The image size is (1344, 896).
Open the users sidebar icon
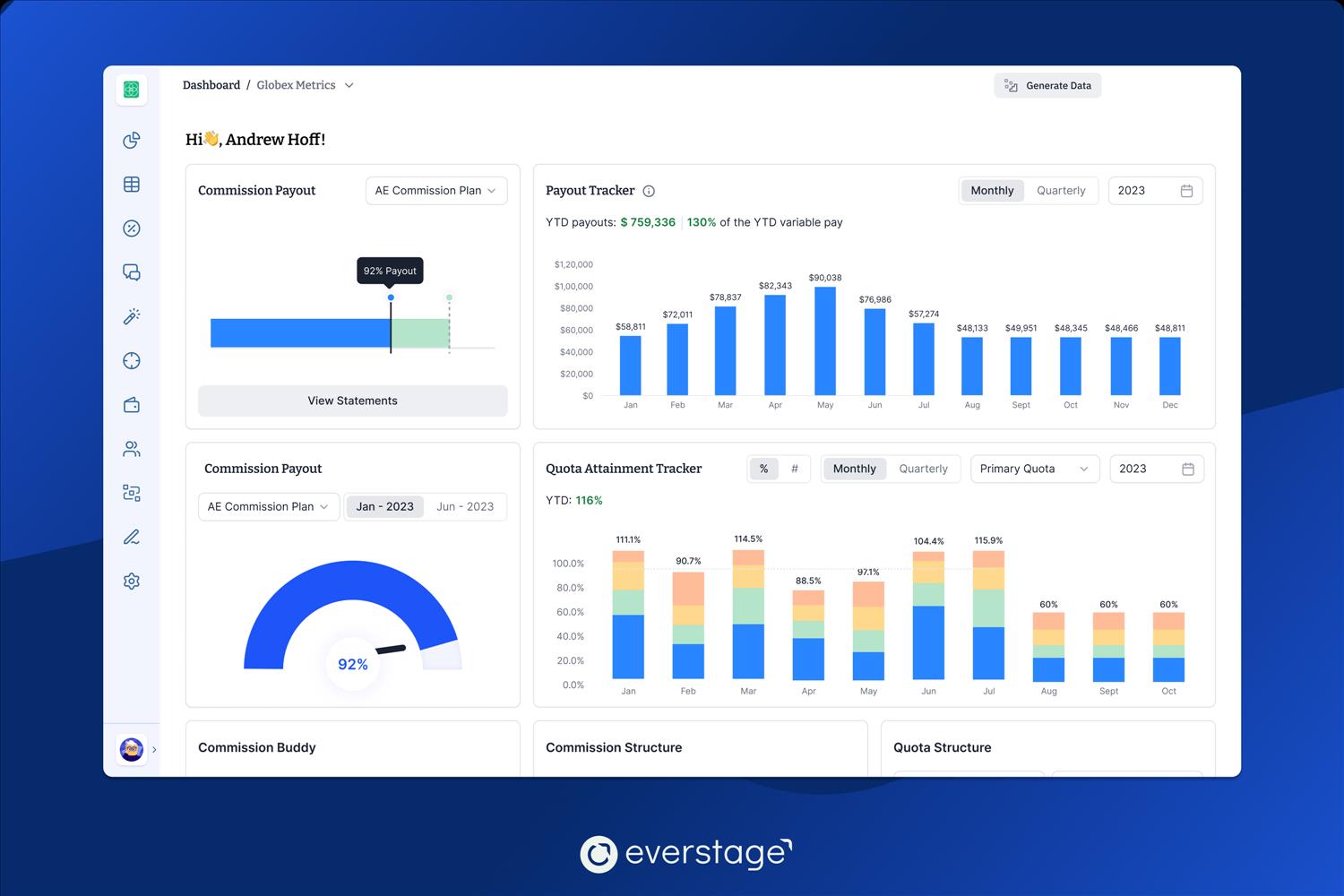click(x=132, y=449)
